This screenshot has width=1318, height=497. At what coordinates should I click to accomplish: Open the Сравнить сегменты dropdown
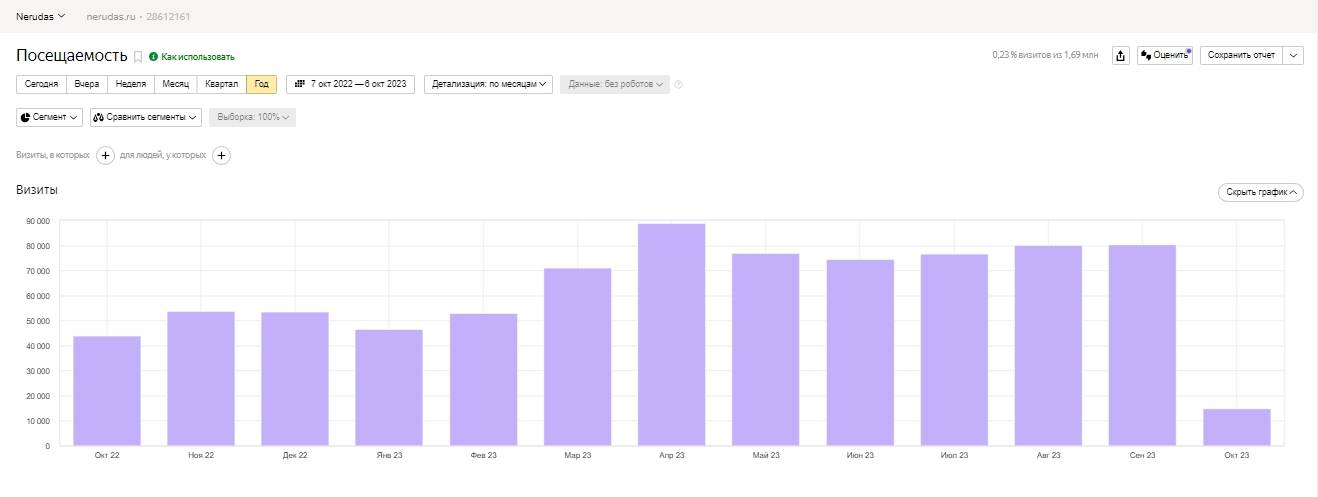click(146, 117)
